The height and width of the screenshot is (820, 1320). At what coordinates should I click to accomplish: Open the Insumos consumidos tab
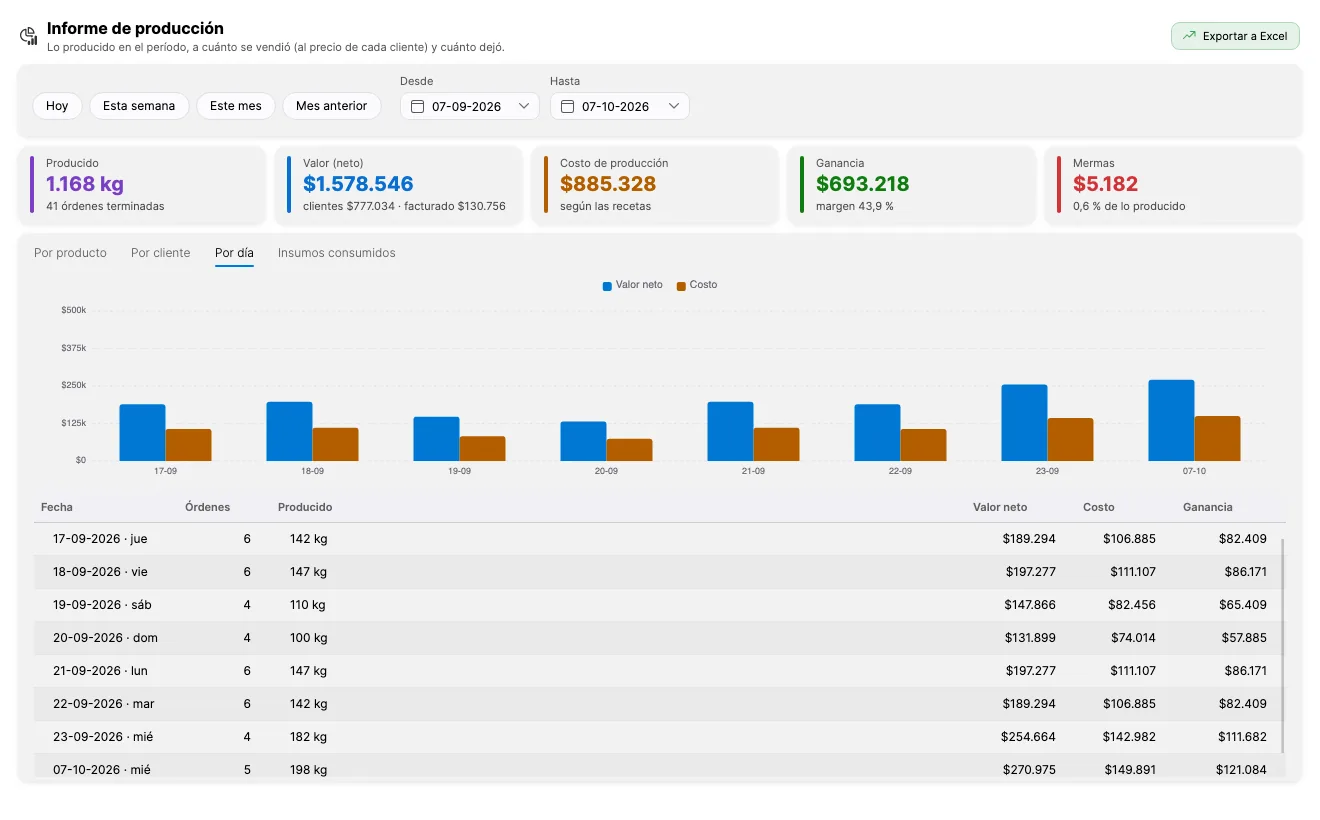click(337, 253)
